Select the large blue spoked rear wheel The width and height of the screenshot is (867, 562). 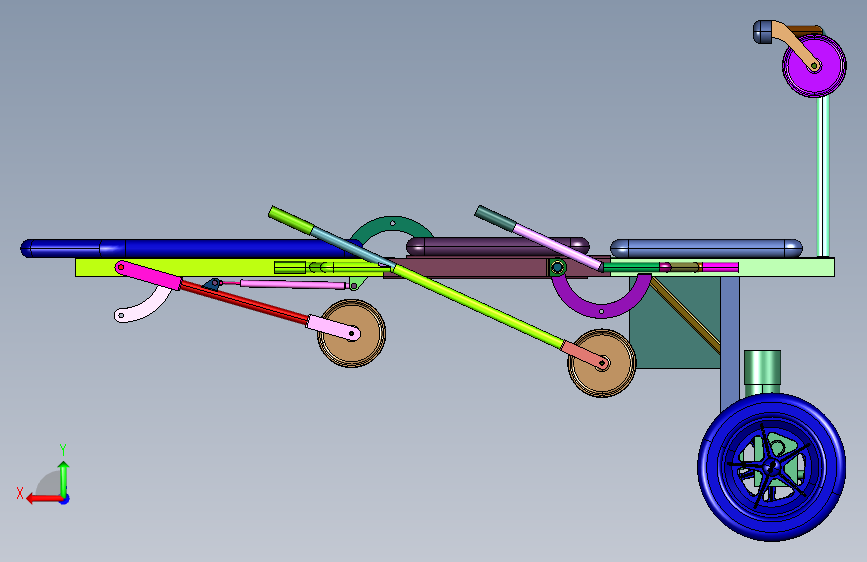771,467
